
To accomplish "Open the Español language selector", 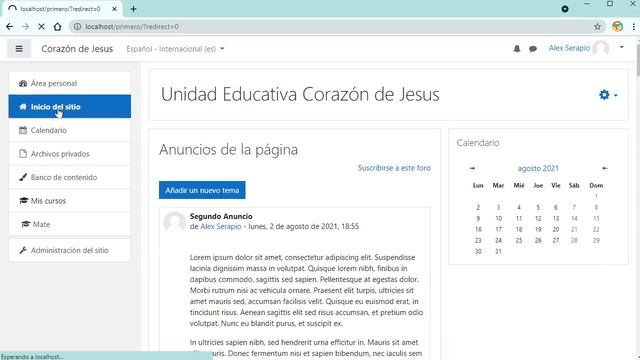I will (x=175, y=49).
